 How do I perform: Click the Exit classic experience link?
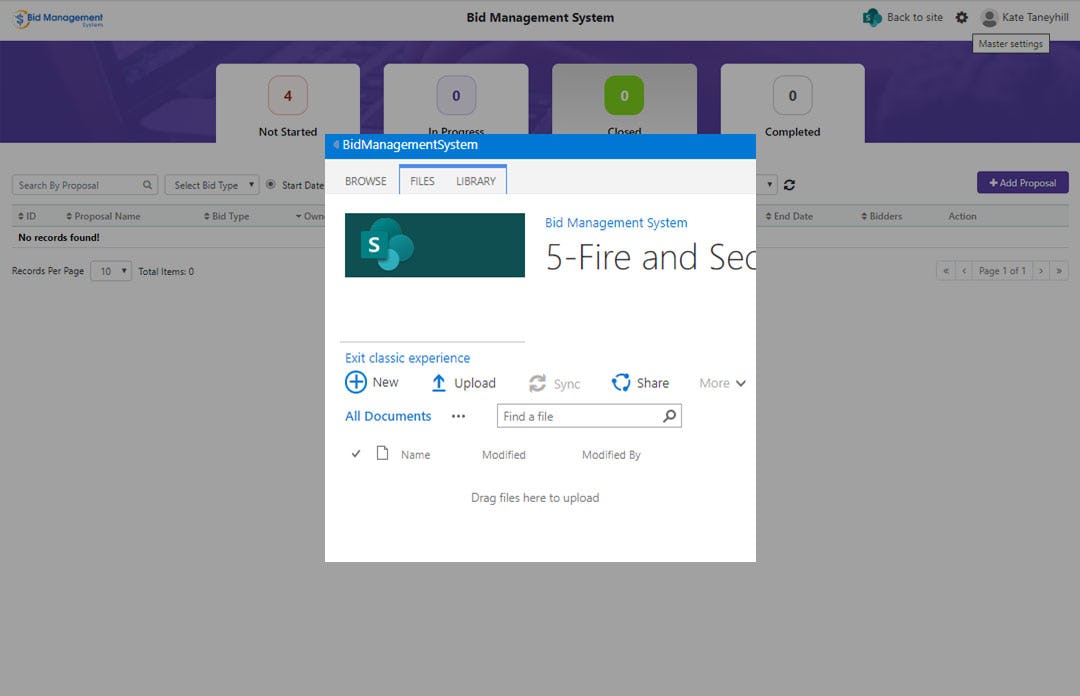[406, 357]
